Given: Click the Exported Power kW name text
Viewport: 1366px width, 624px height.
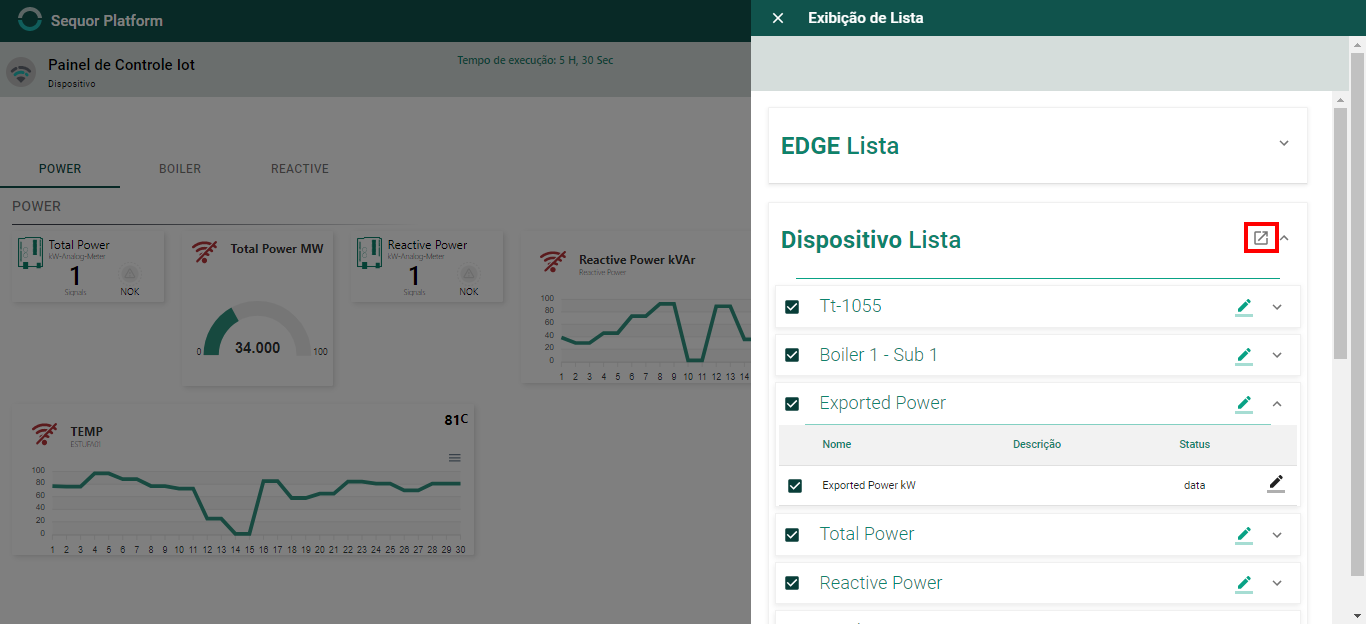Looking at the screenshot, I should pyautogui.click(x=869, y=486).
